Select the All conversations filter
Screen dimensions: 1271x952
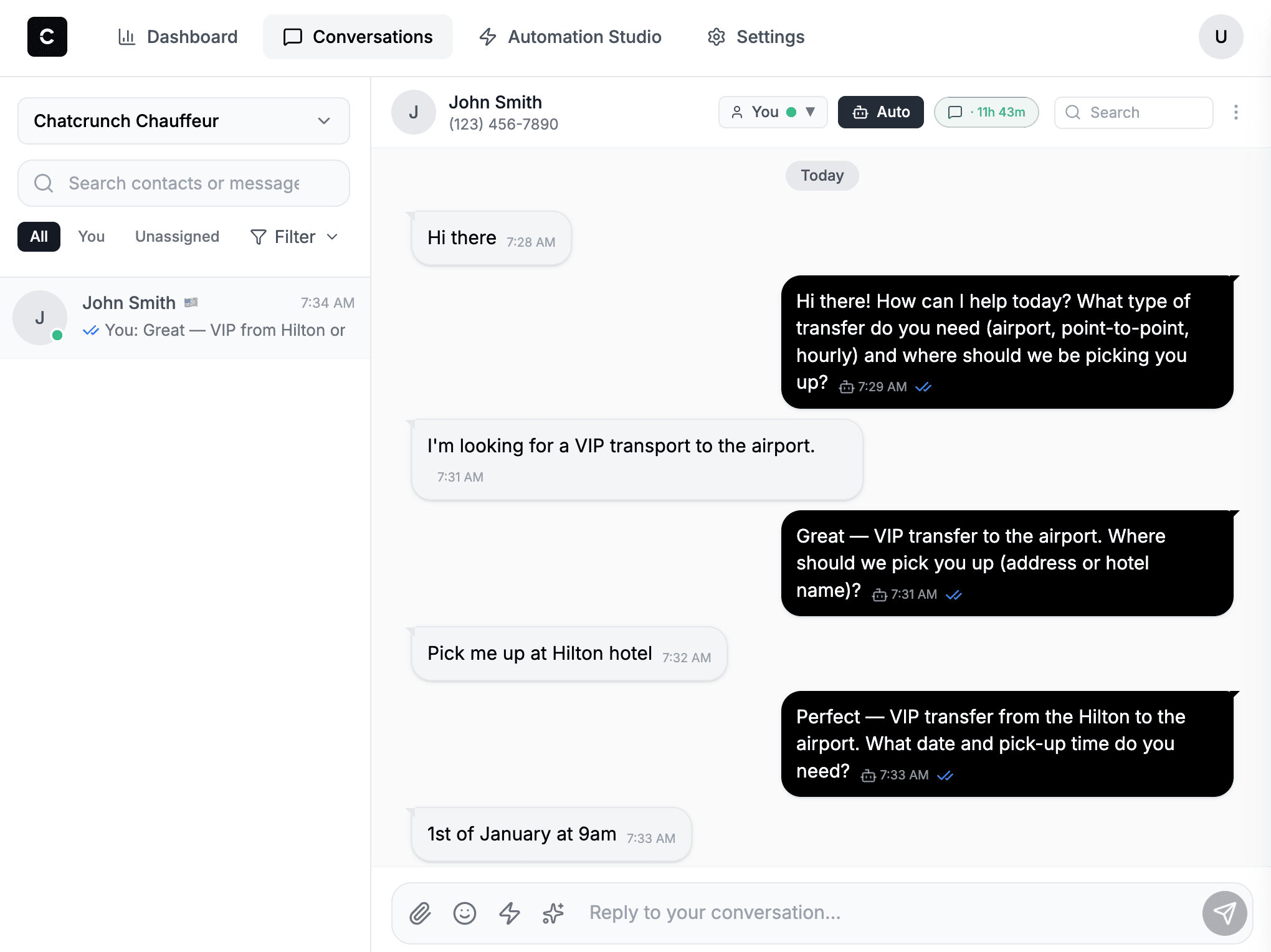click(39, 237)
